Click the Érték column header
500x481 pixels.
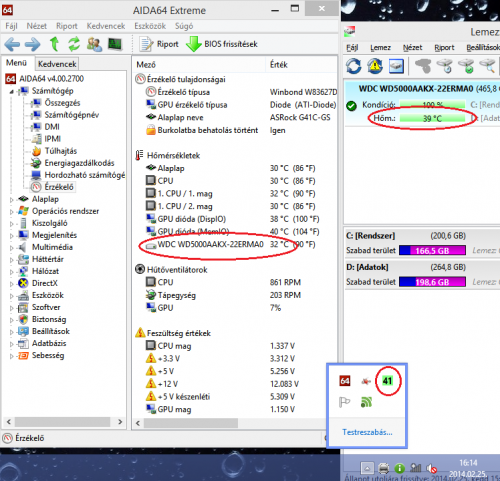[x=302, y=64]
